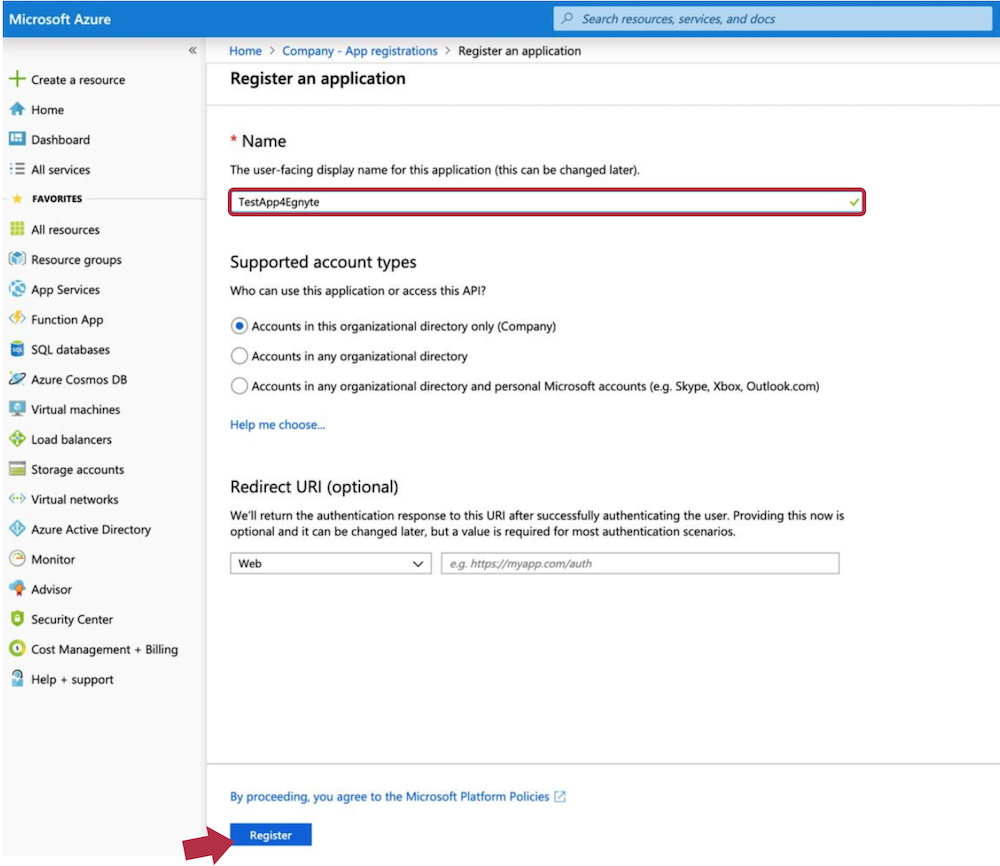Click the Microsoft Azure logo text

click(60, 19)
